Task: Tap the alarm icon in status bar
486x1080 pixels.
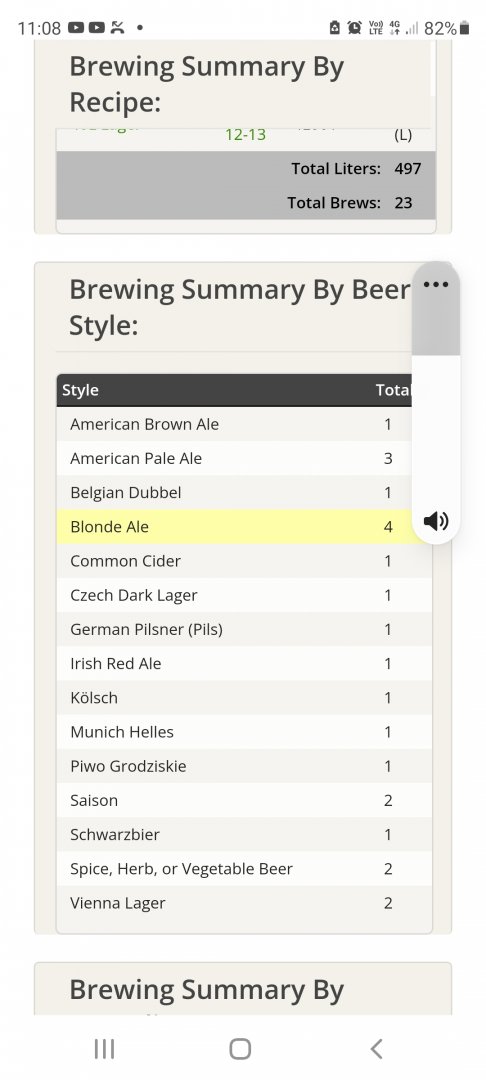Action: tap(355, 28)
